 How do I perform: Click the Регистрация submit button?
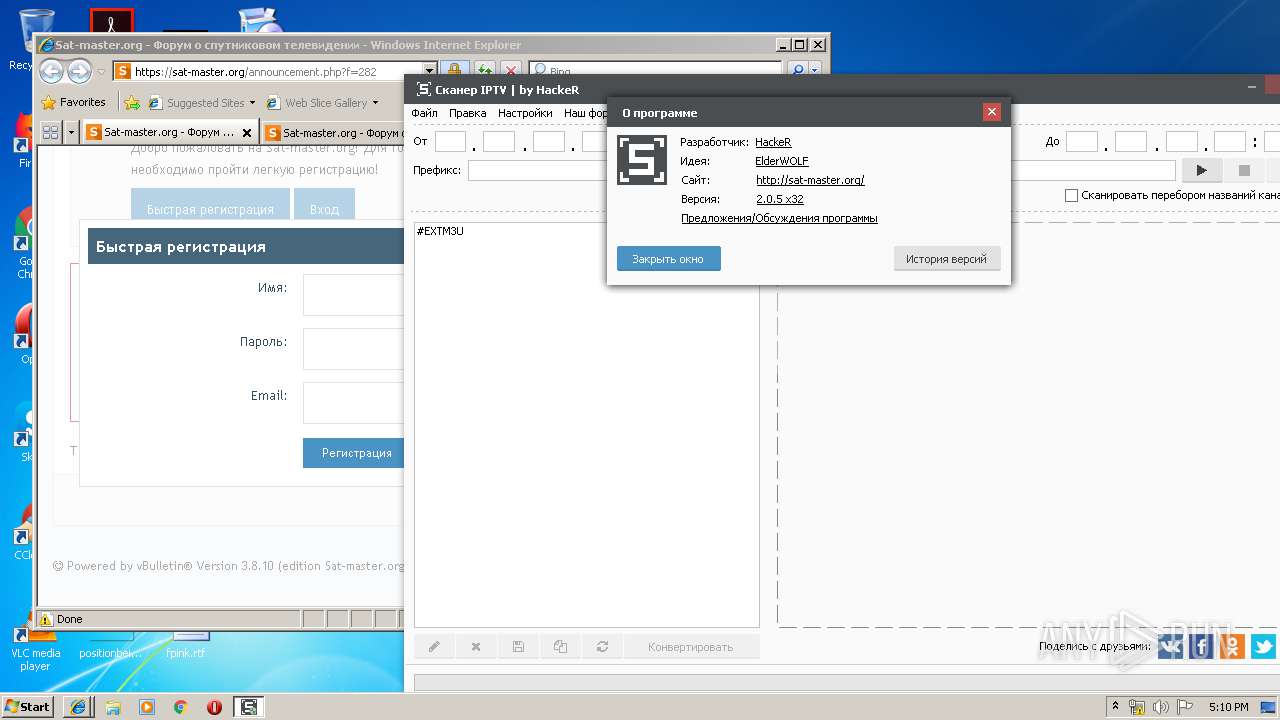[355, 453]
